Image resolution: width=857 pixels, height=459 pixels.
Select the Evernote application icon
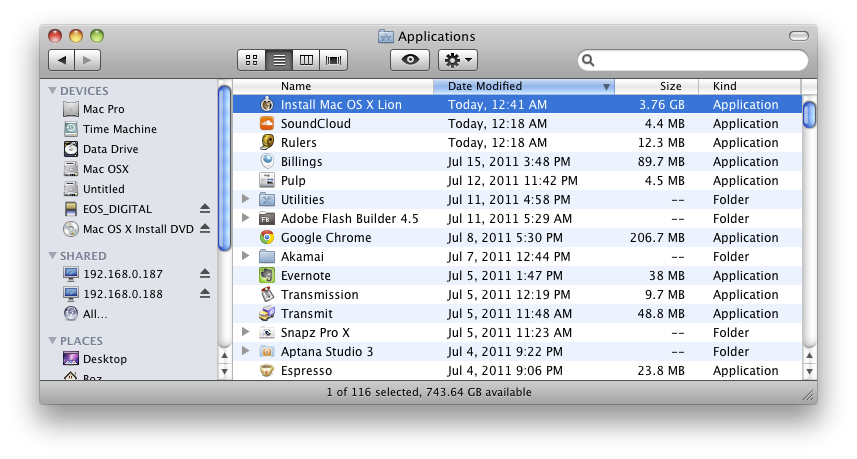click(267, 276)
